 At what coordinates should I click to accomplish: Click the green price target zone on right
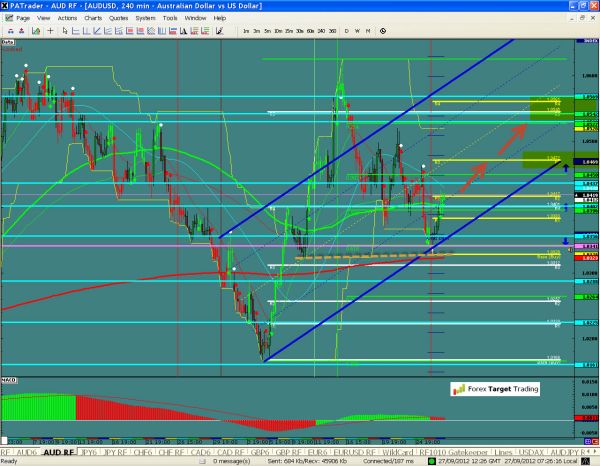tap(546, 160)
